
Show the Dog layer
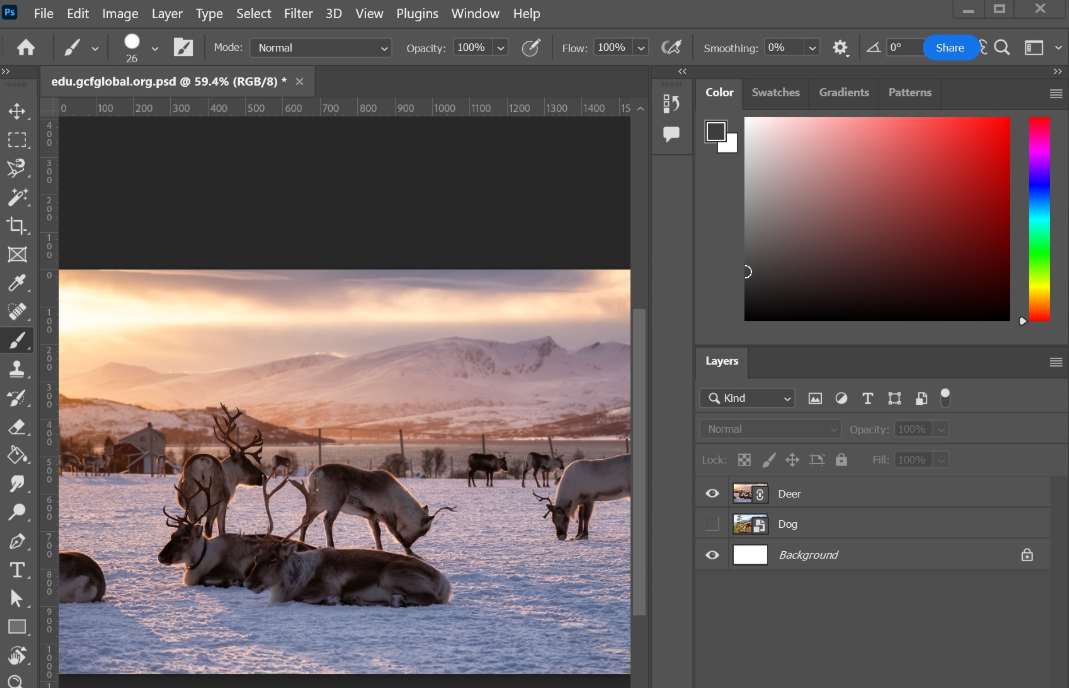[x=712, y=524]
